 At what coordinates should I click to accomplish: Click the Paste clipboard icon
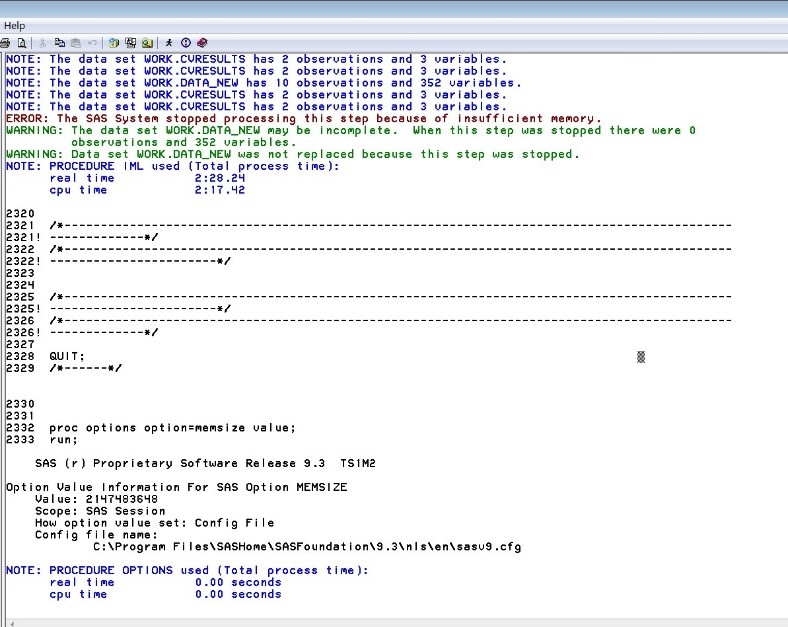tap(76, 43)
